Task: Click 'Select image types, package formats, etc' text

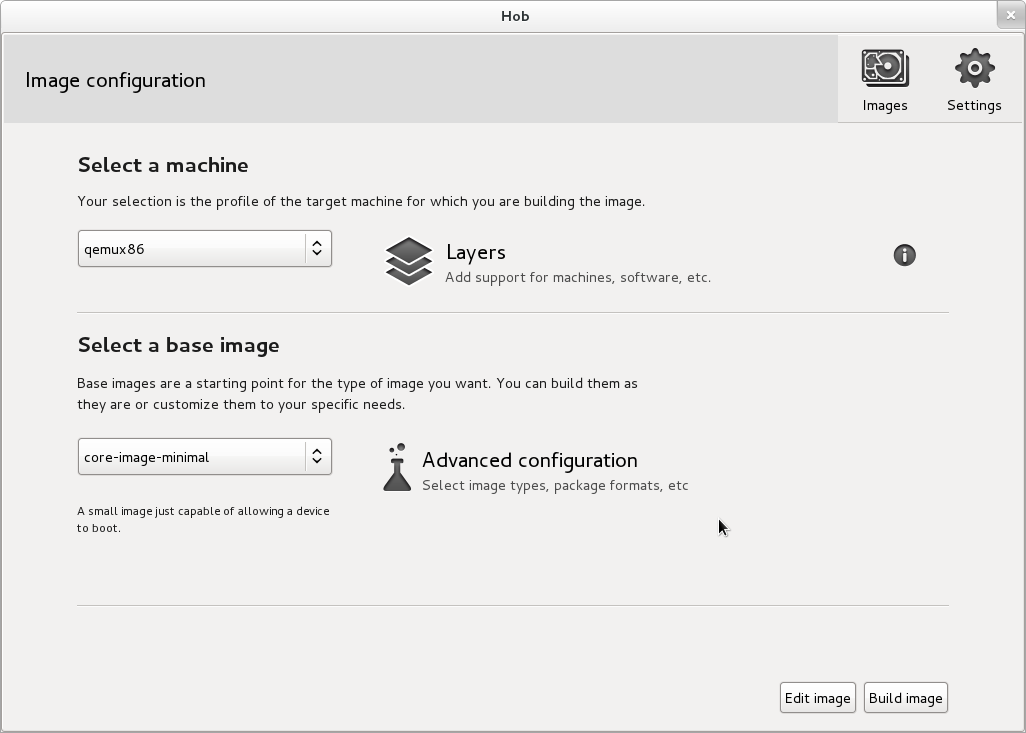Action: [555, 486]
